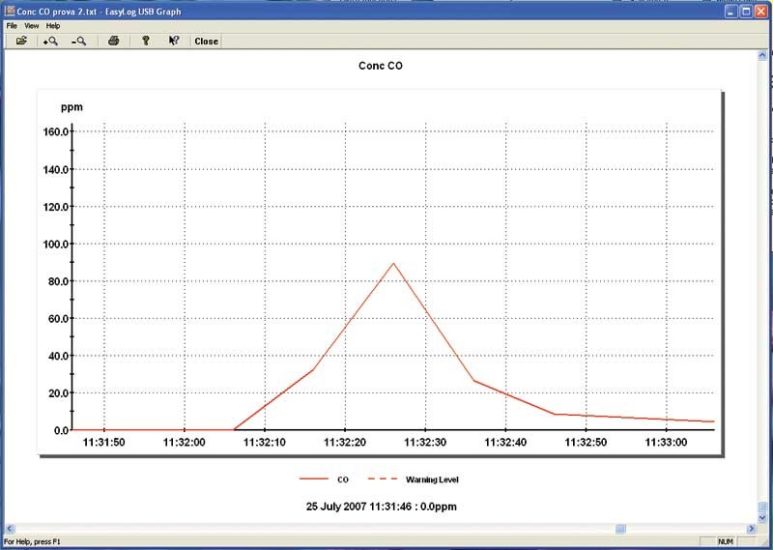
Task: Click the Open file toolbar icon
Action: coord(21,41)
